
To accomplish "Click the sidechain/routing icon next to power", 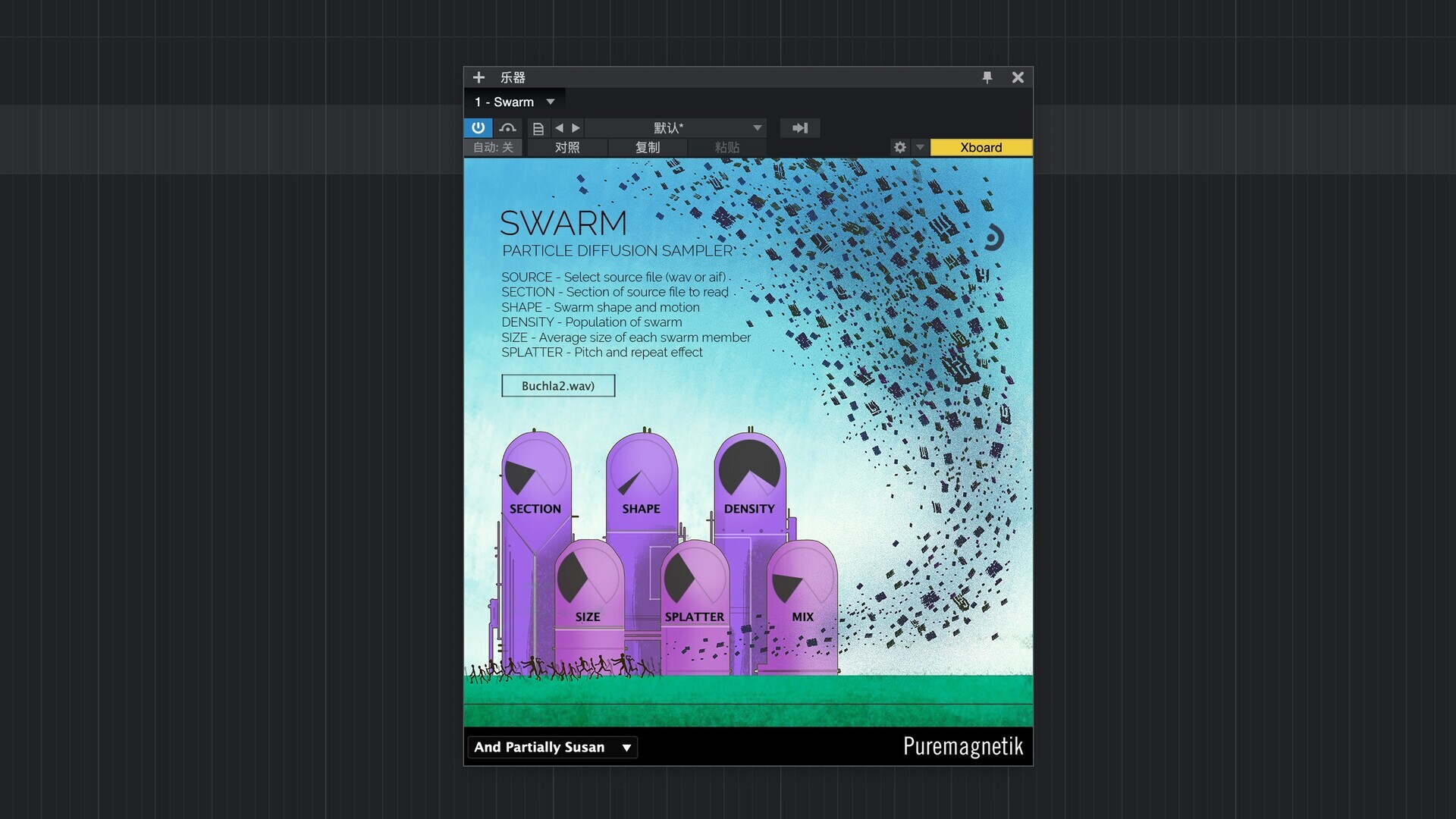I will point(507,127).
